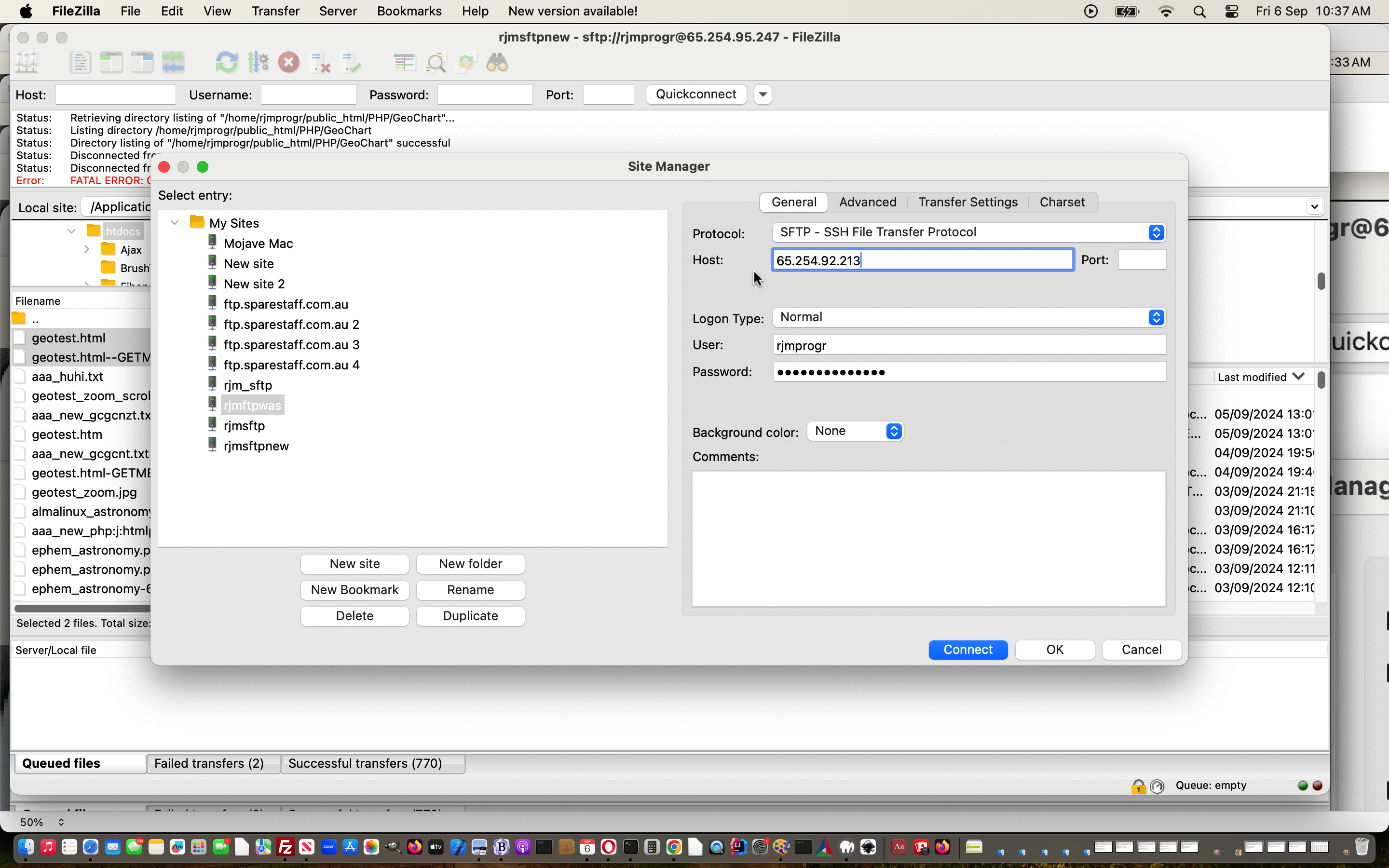Open the Background color dropdown

tap(855, 431)
